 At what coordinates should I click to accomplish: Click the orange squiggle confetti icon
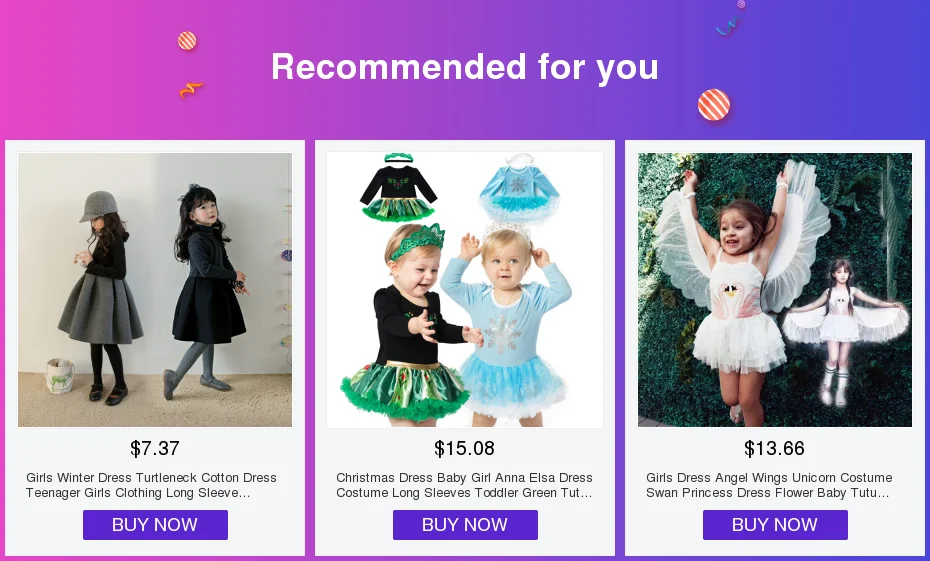tap(191, 90)
